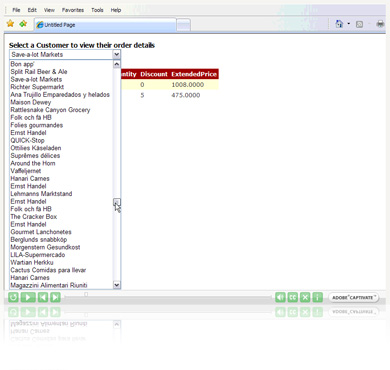Click the playback progress slider track

(168, 297)
